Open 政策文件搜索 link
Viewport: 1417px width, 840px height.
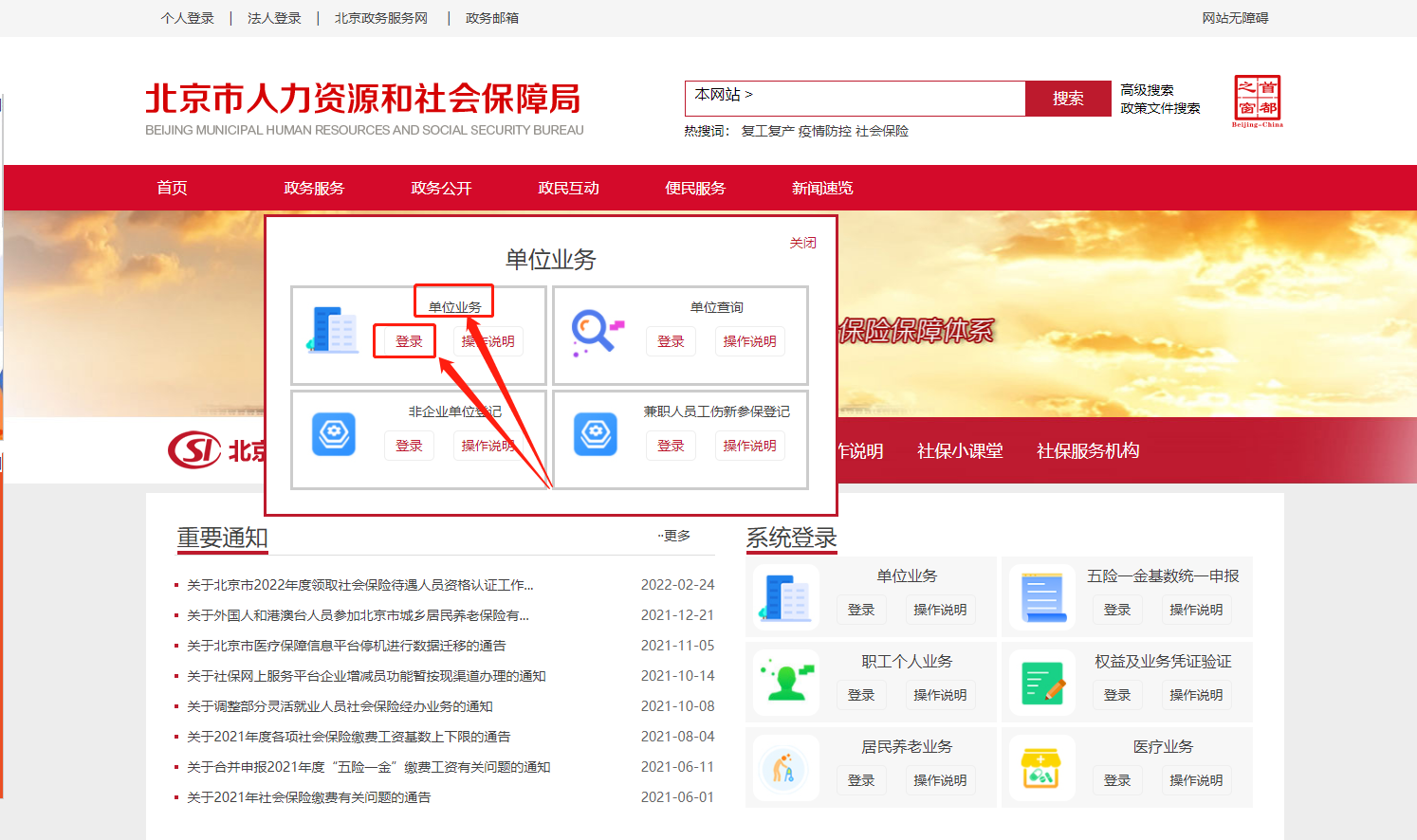click(x=1160, y=108)
